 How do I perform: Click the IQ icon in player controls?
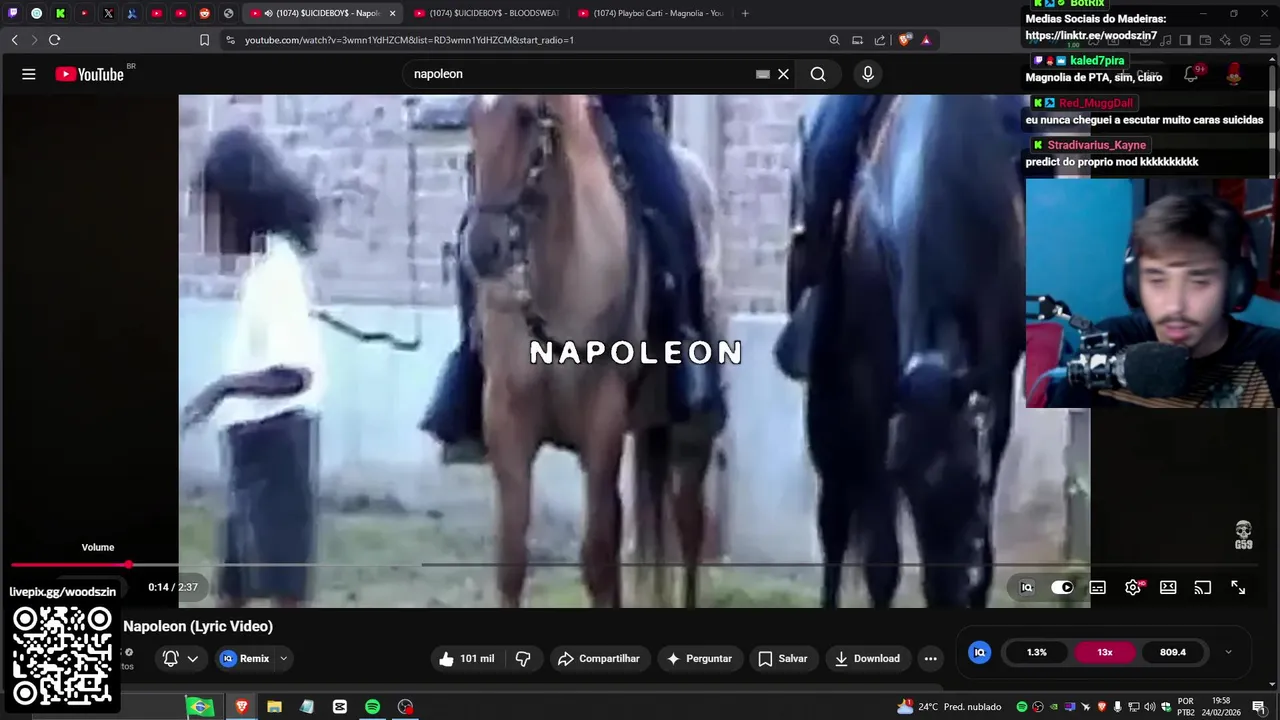pyautogui.click(x=1026, y=588)
